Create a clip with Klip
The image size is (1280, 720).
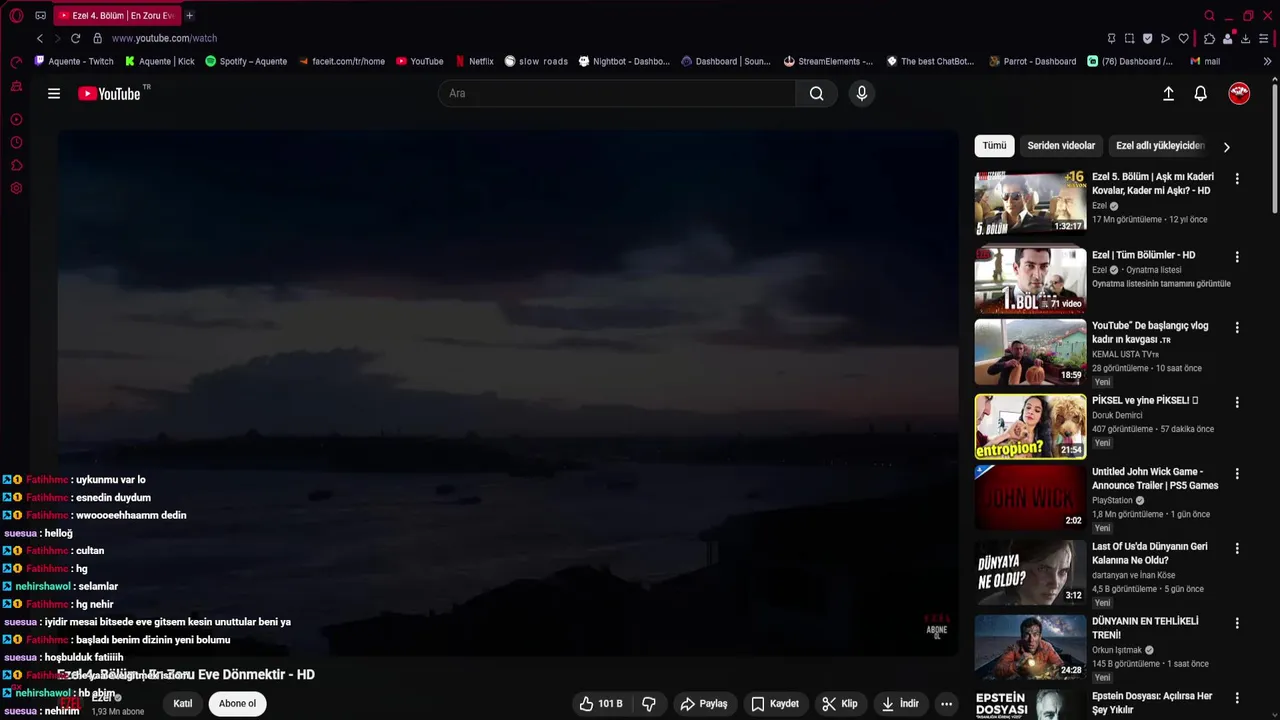[840, 704]
